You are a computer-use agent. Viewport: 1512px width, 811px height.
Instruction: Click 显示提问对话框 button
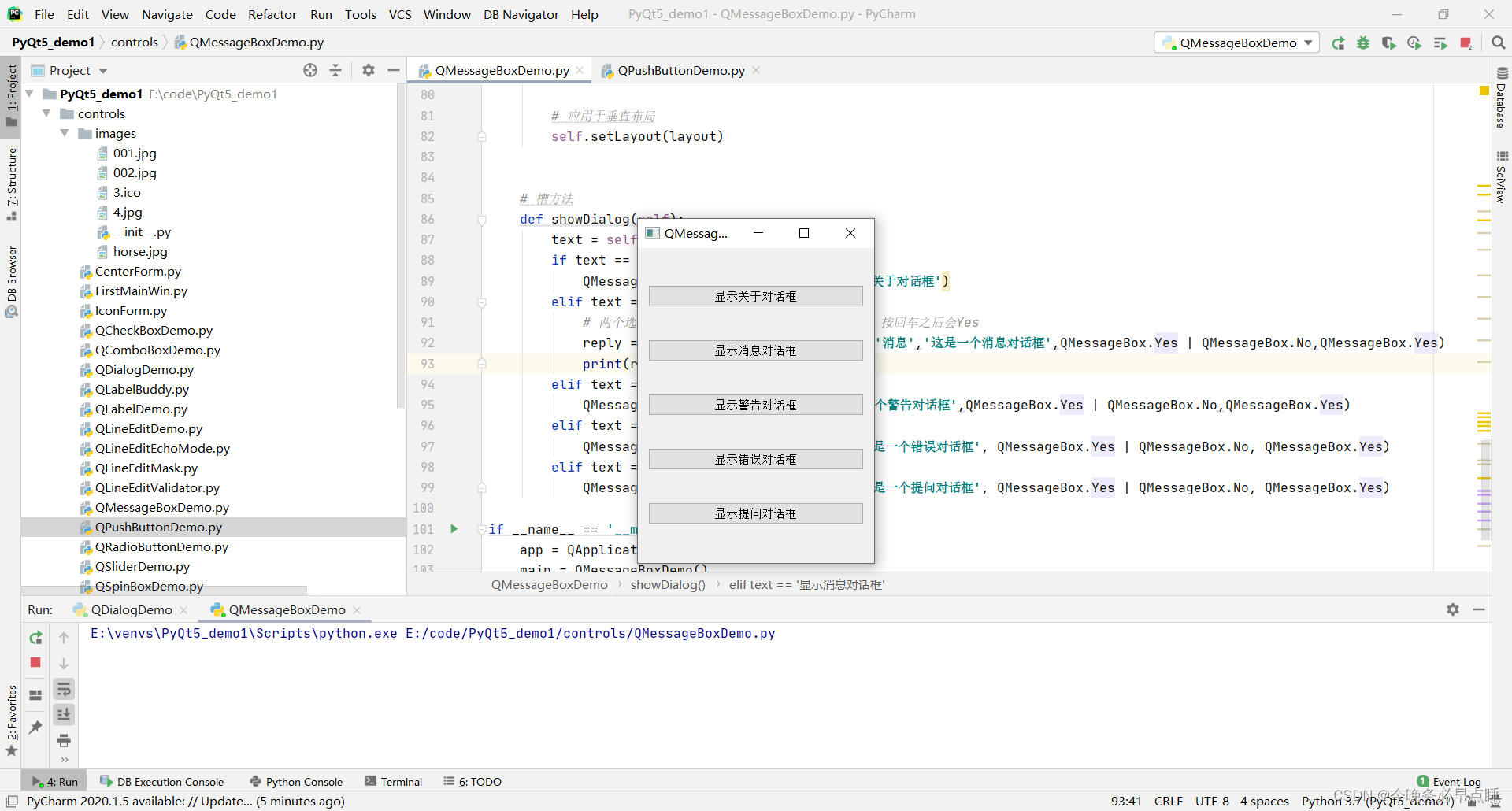tap(755, 513)
